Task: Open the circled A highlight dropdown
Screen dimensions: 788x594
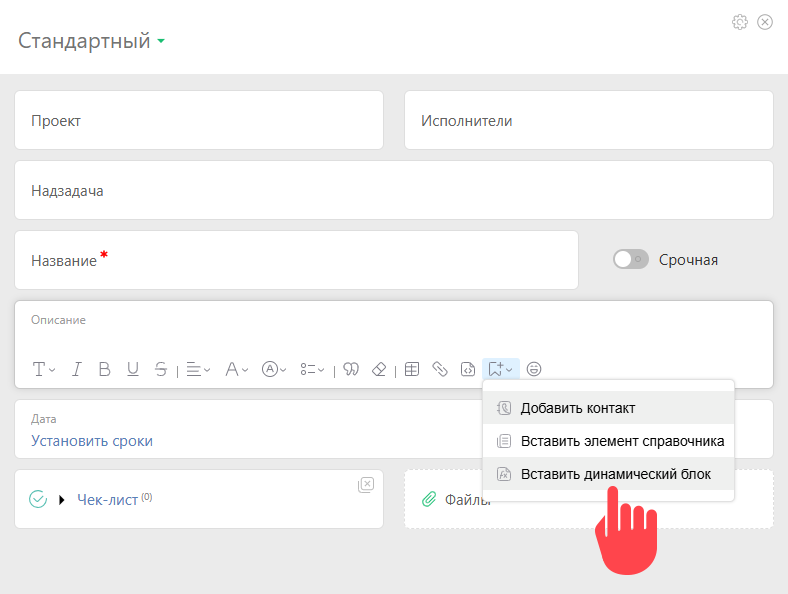Action: tap(274, 369)
